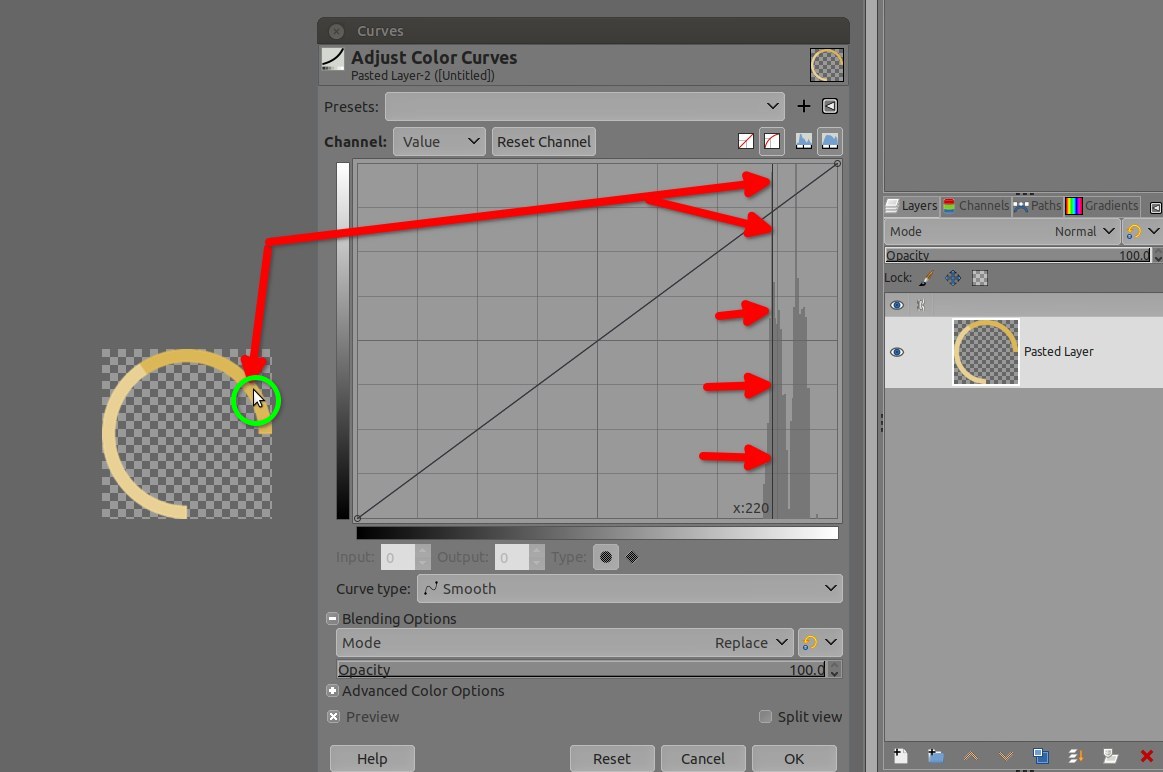Click the Help button

tap(372, 759)
